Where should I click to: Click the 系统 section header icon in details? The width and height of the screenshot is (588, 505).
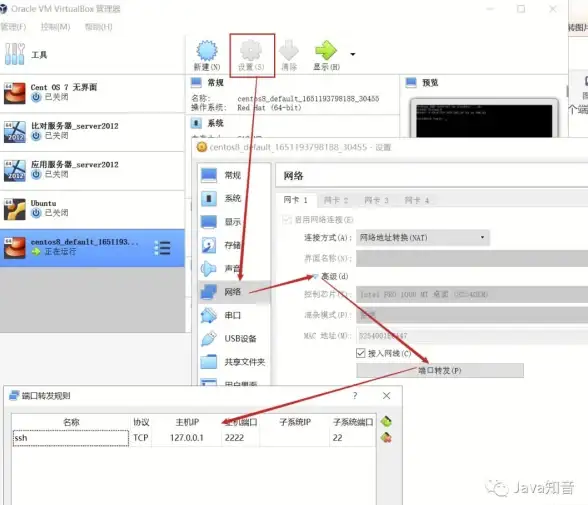196,123
